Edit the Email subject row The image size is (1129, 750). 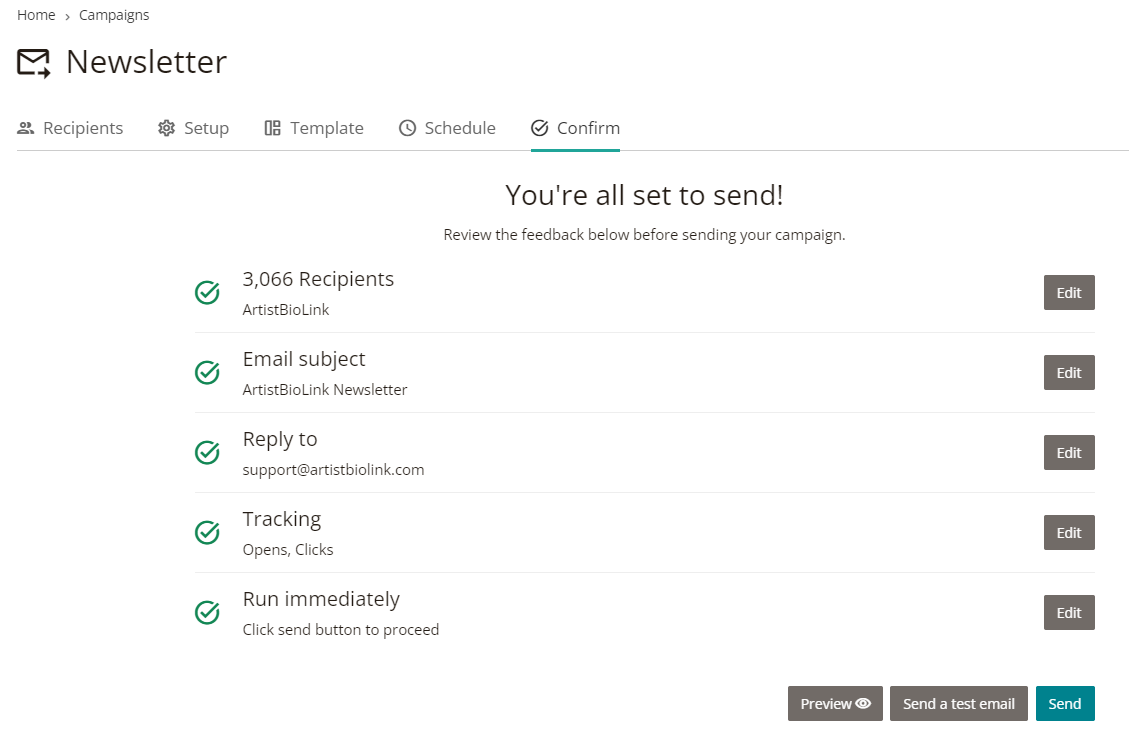tap(1069, 372)
